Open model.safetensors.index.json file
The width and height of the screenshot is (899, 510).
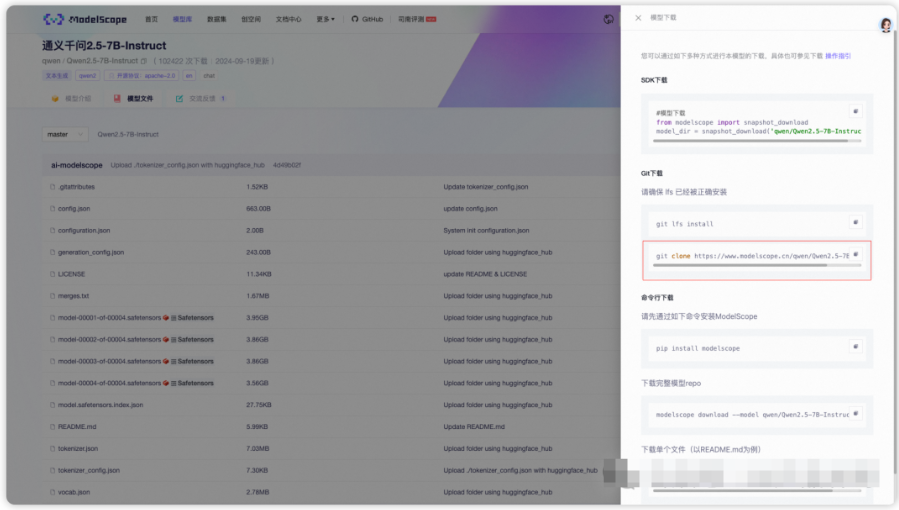tap(100, 405)
